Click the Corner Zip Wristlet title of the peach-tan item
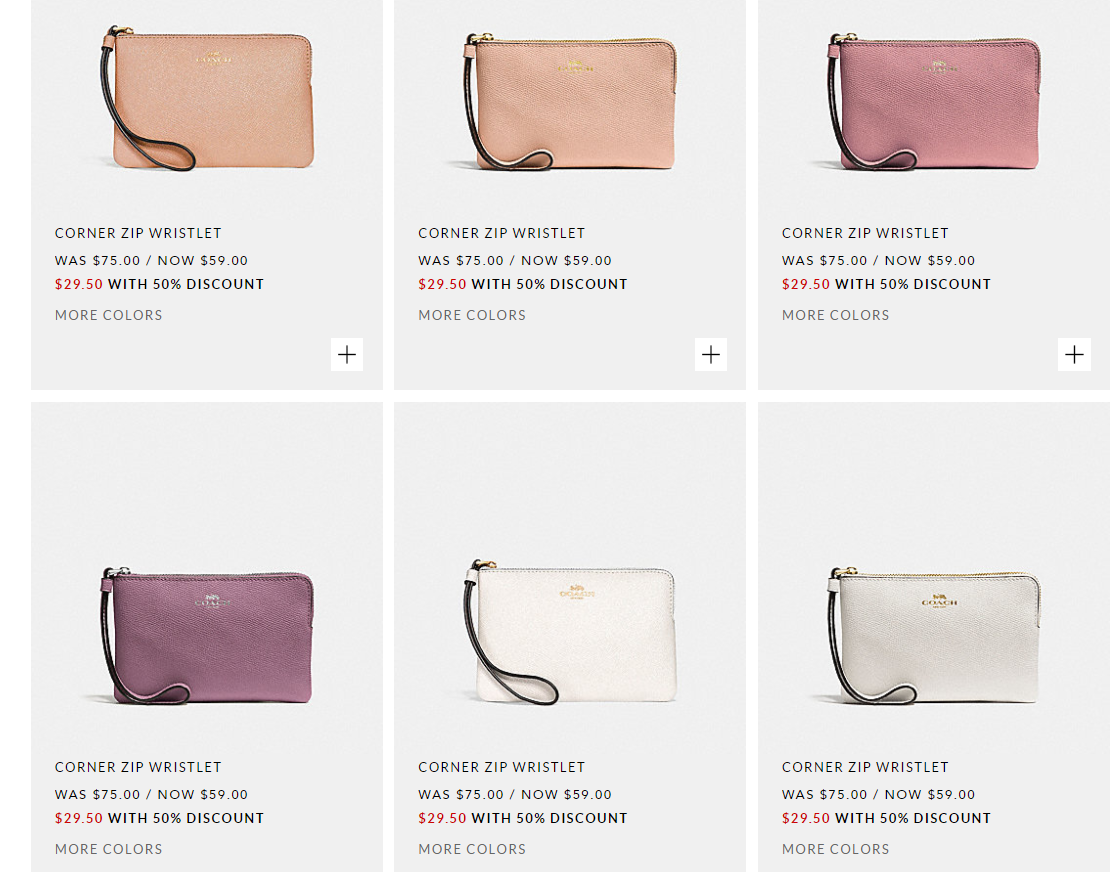Screen dimensions: 1116x872 point(138,233)
